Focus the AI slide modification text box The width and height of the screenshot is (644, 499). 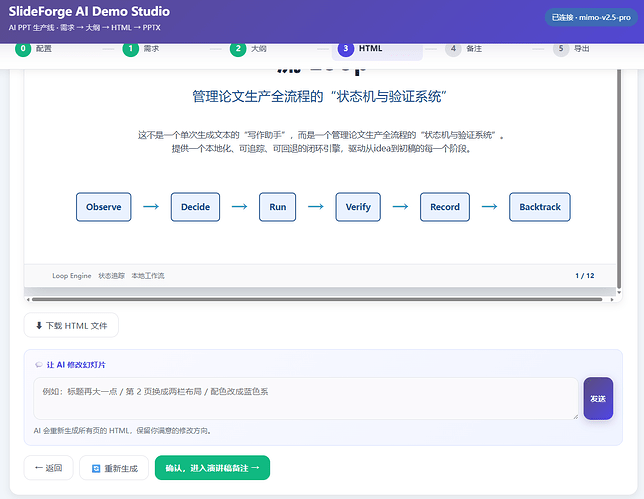[x=306, y=398]
